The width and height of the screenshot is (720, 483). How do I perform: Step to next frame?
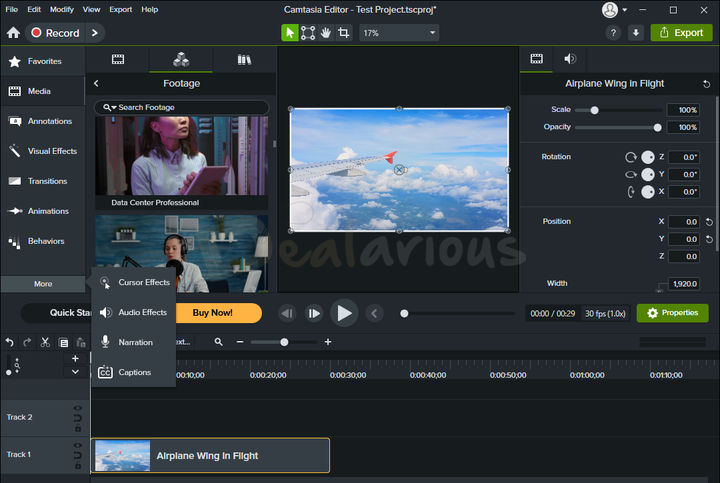coord(314,314)
